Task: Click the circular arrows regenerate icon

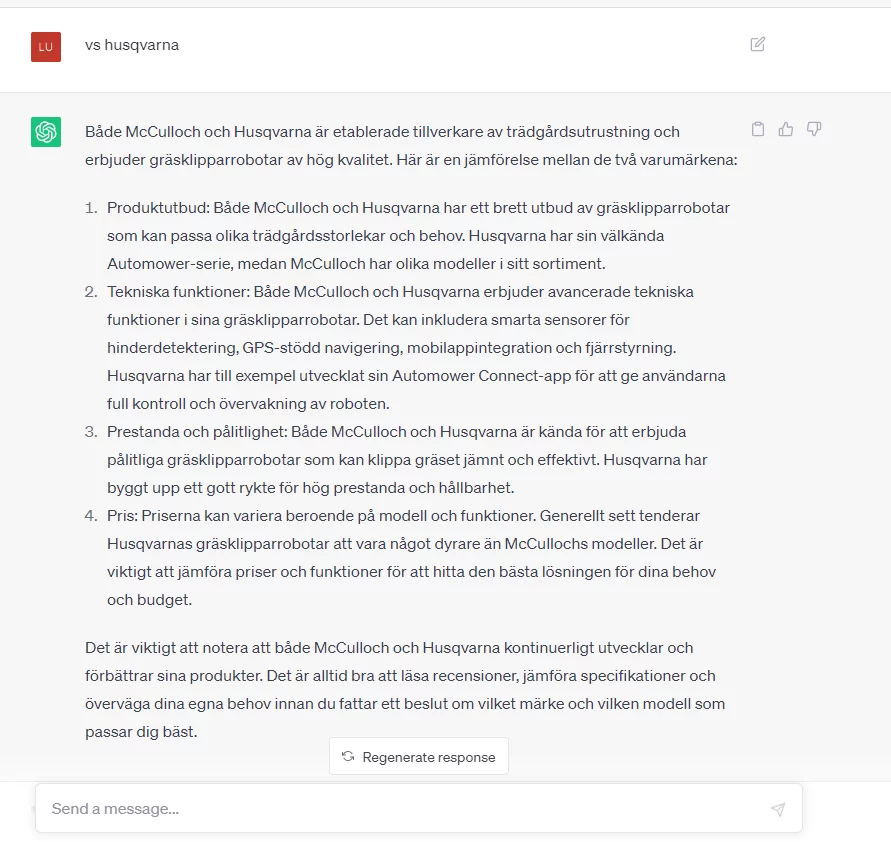Action: point(348,757)
